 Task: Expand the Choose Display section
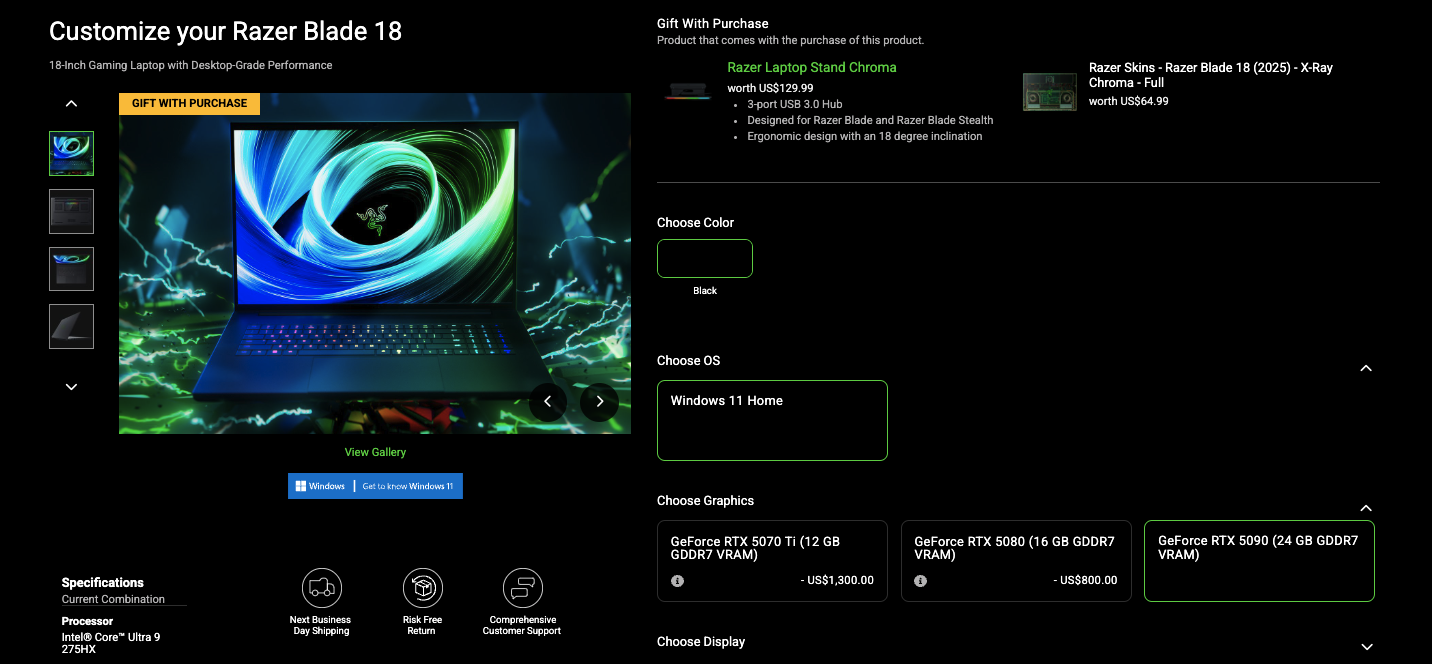1366,648
